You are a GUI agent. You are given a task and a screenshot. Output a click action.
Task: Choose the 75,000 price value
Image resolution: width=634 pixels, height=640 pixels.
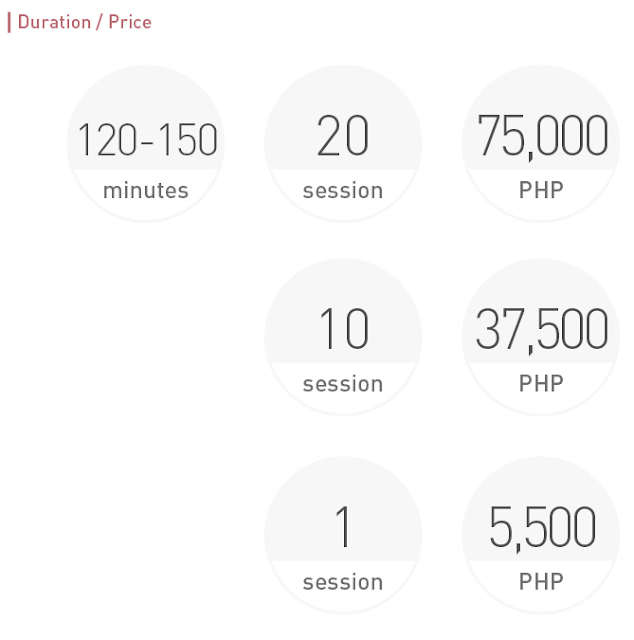coord(542,137)
